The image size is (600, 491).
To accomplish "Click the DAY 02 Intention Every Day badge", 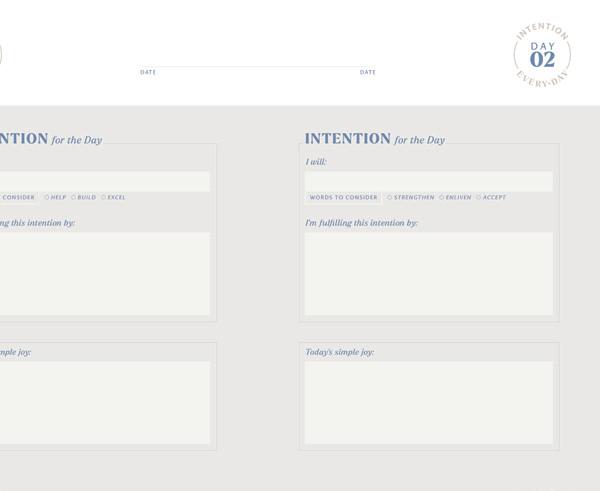I will [x=542, y=55].
